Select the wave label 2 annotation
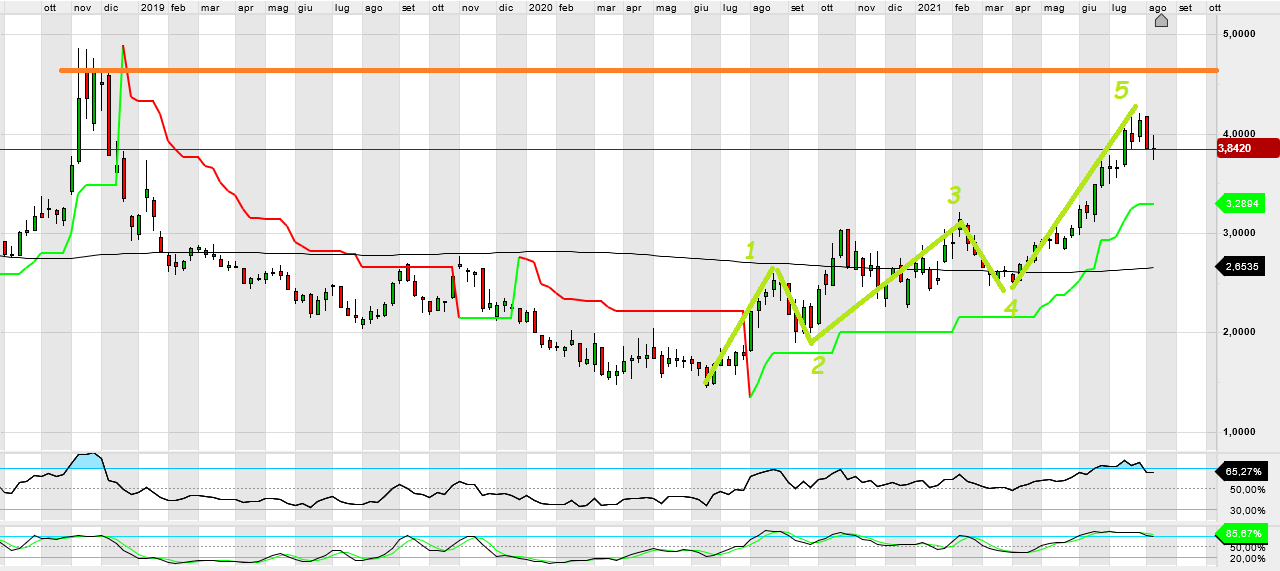Screen dimensions: 1280x571 tap(818, 366)
